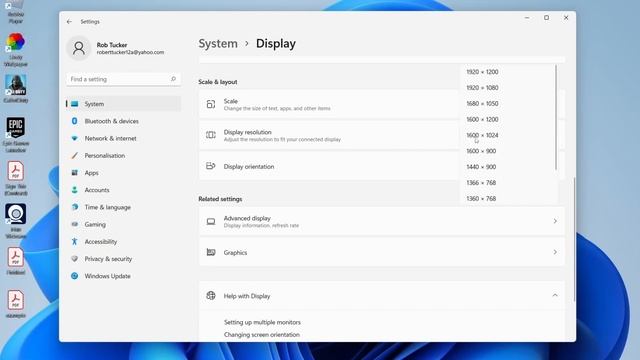Click the Help with Display globe icon
640x360 pixels.
(x=211, y=296)
